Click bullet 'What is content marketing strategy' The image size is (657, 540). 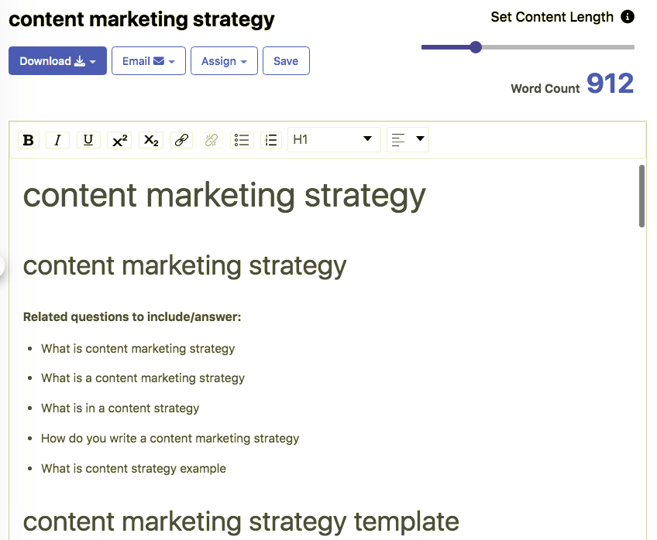138,349
